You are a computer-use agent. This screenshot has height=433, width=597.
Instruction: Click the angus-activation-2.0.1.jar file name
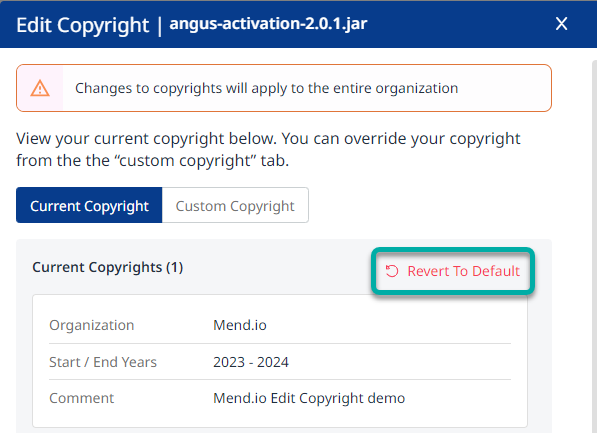tap(268, 24)
